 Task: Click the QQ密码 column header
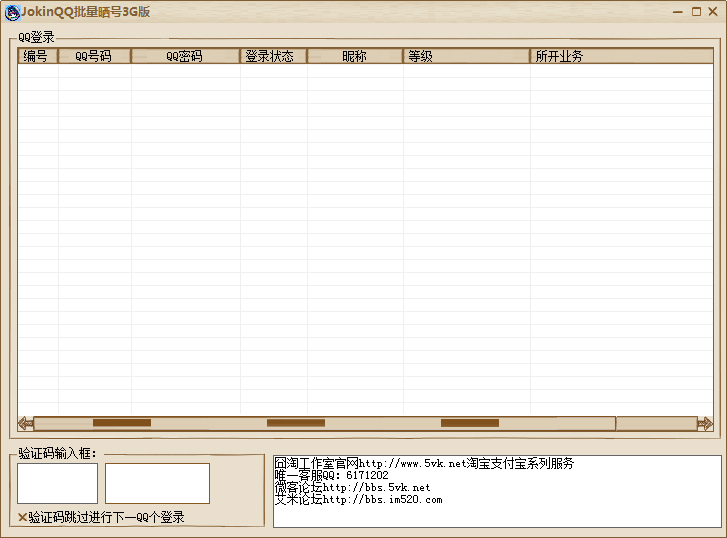tap(185, 56)
